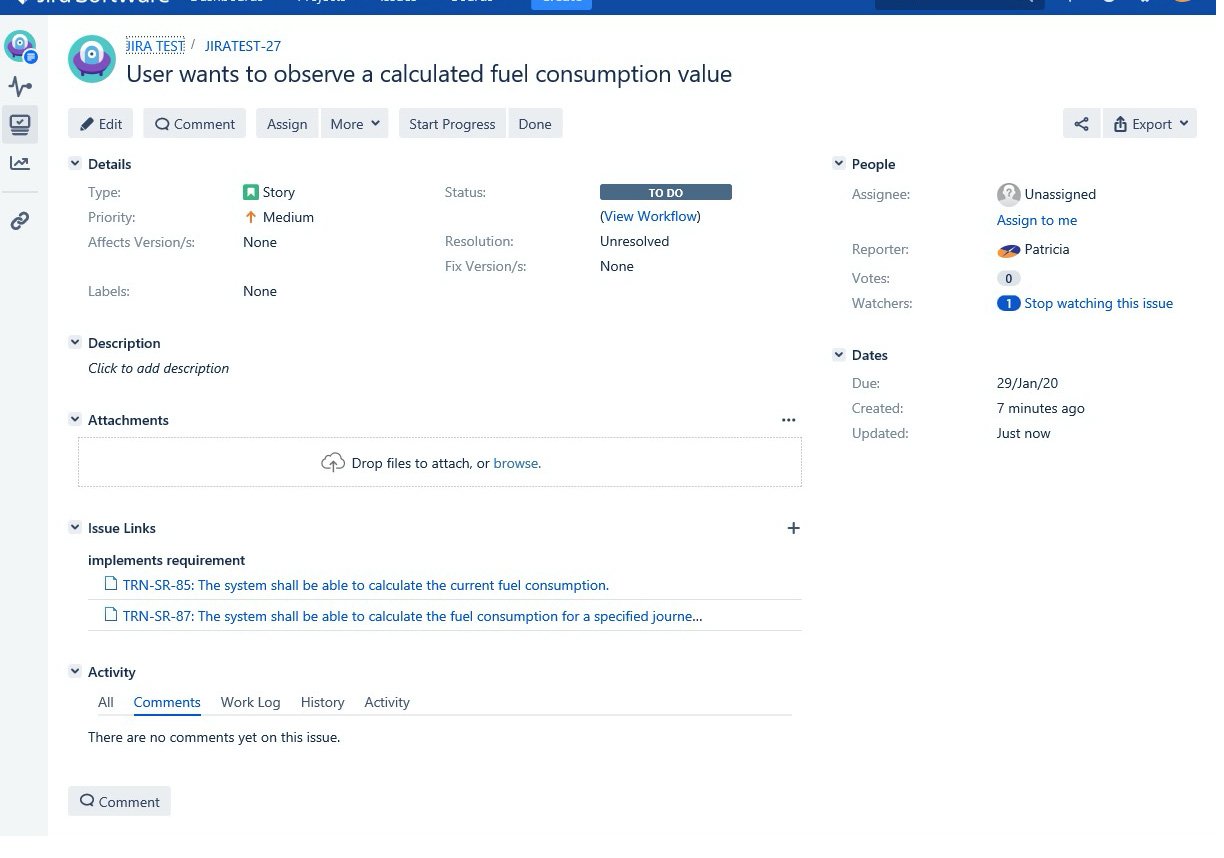
Task: Switch to the Work Log tab
Action: click(250, 702)
